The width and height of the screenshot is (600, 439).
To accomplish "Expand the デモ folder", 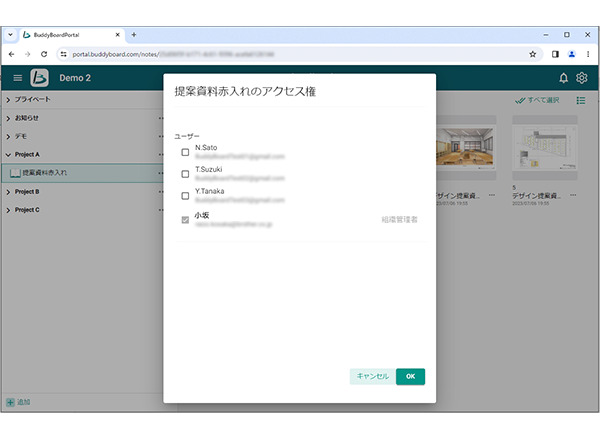I will 8,137.
